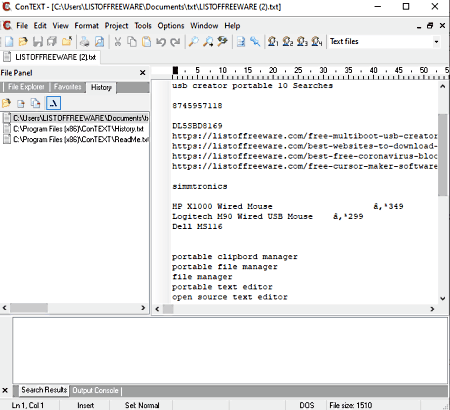Open the Project menu
The width and height of the screenshot is (450, 410).
click(116, 26)
